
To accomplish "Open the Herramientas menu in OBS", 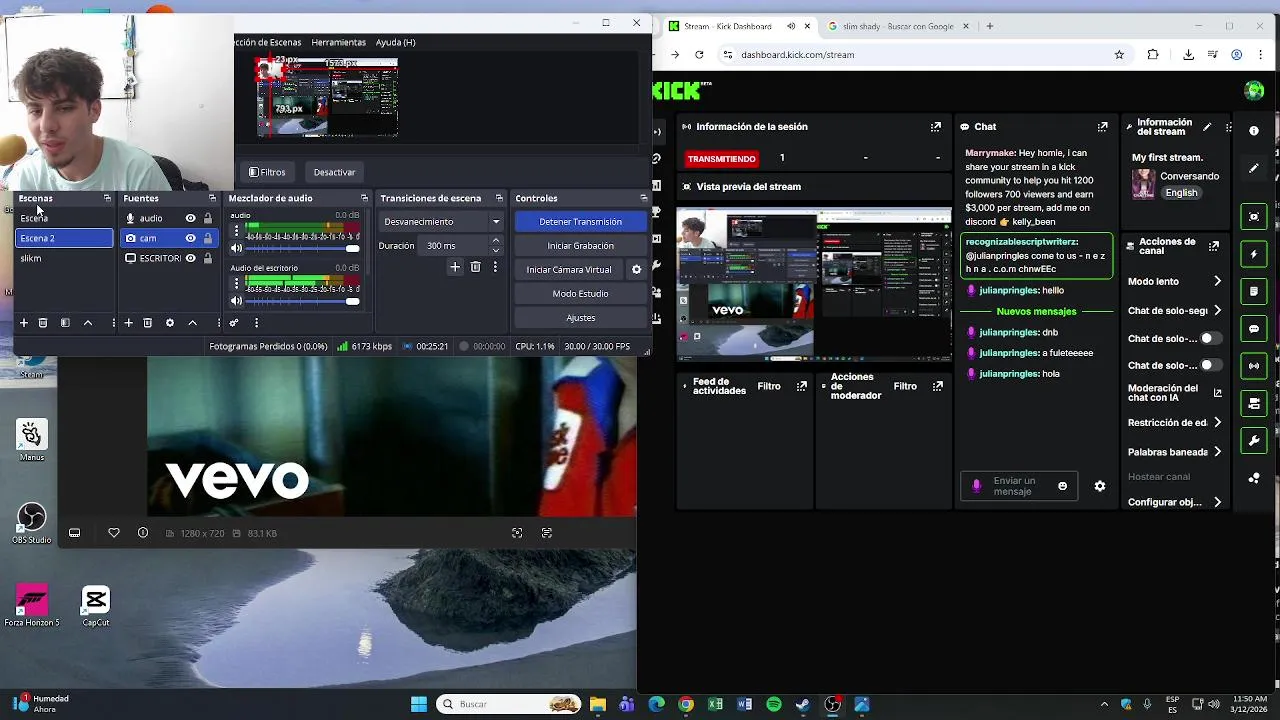I will point(338,42).
